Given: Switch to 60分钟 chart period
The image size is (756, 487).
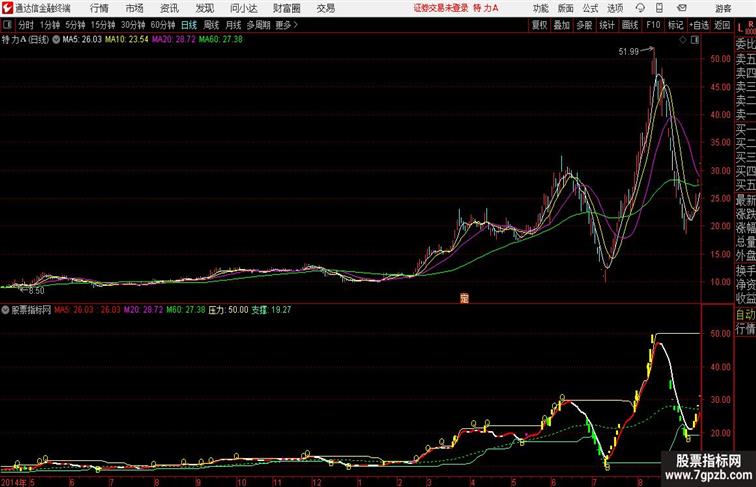Looking at the screenshot, I should click(163, 25).
